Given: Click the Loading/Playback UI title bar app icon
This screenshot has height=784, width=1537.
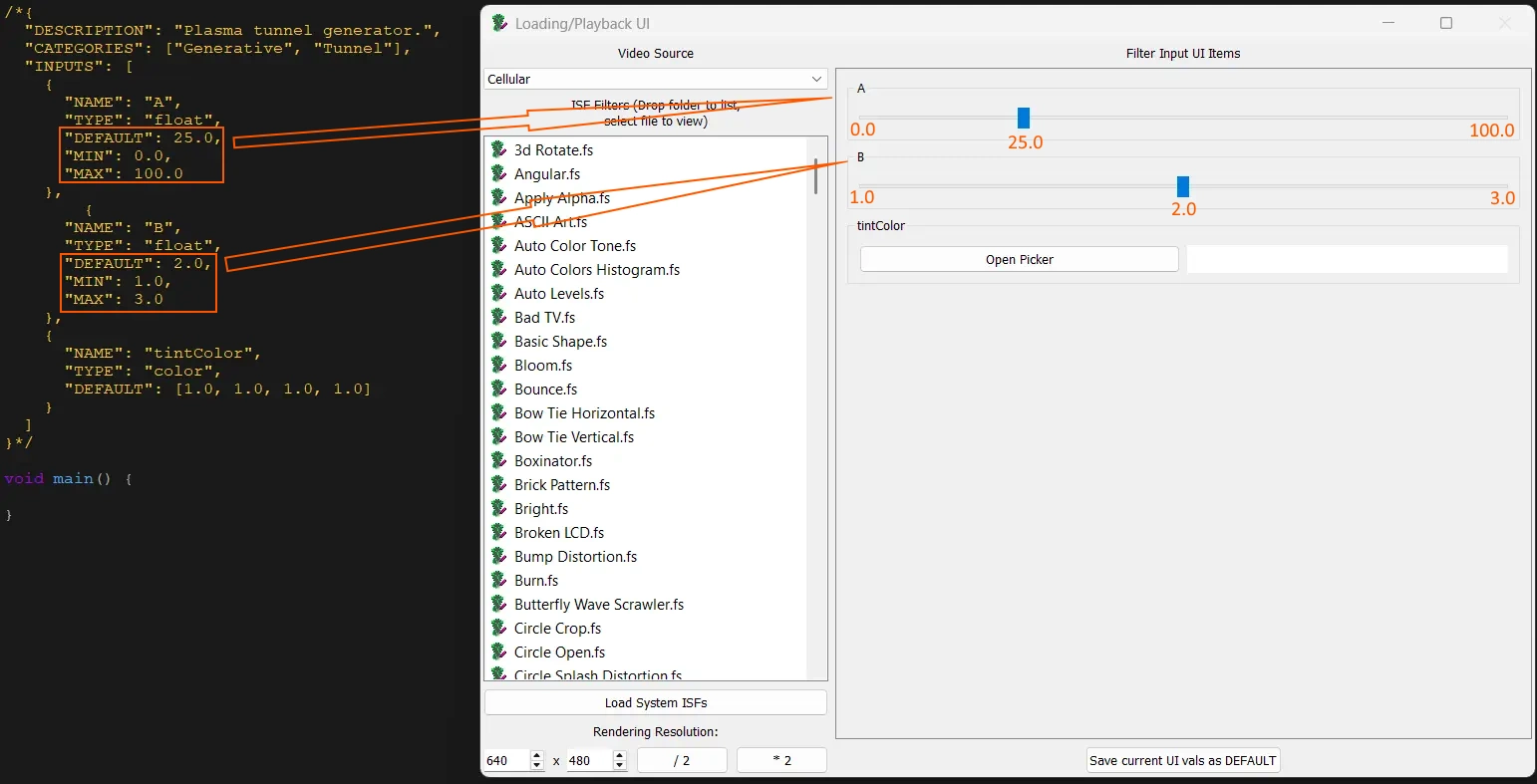Looking at the screenshot, I should (x=499, y=23).
